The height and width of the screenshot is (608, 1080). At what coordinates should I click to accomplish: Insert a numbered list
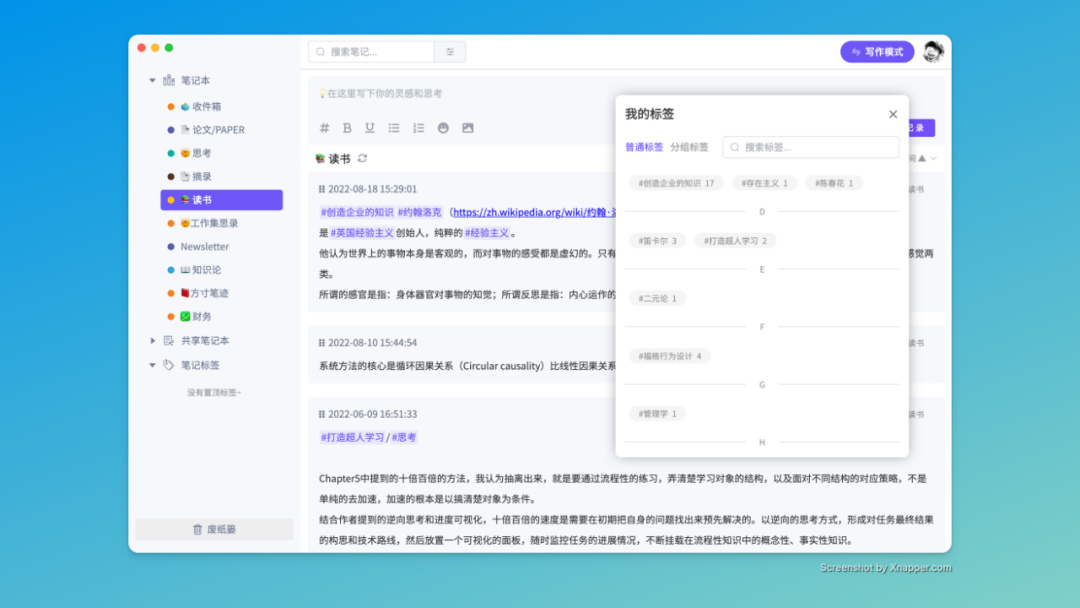tap(418, 127)
